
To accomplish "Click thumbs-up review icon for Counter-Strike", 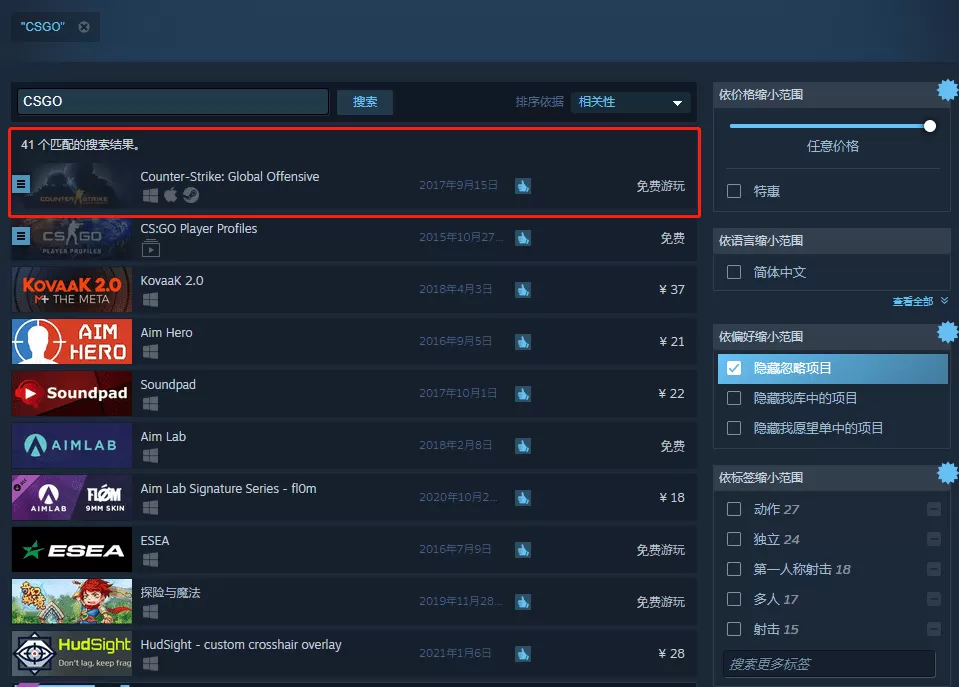I will [x=523, y=186].
